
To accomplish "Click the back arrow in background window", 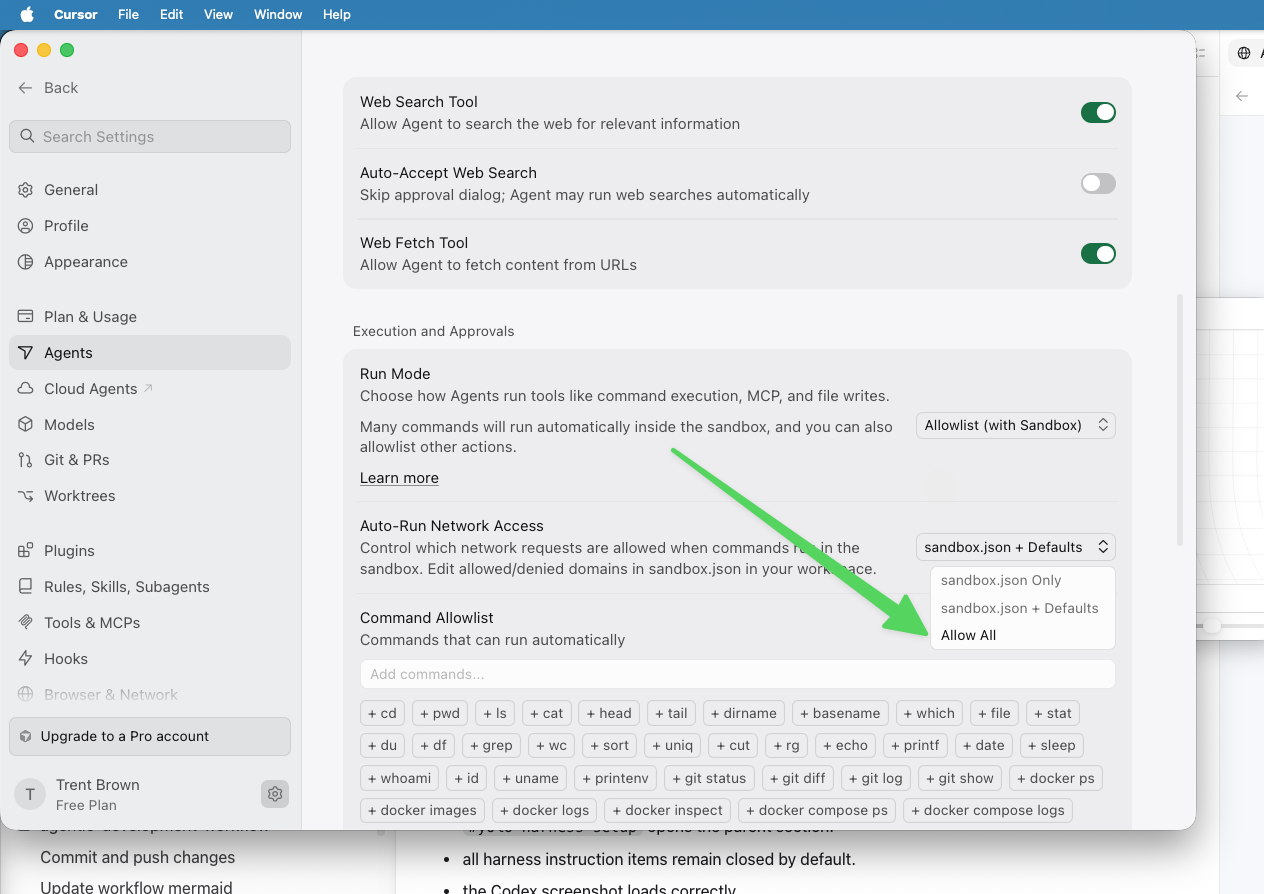I will [1242, 96].
